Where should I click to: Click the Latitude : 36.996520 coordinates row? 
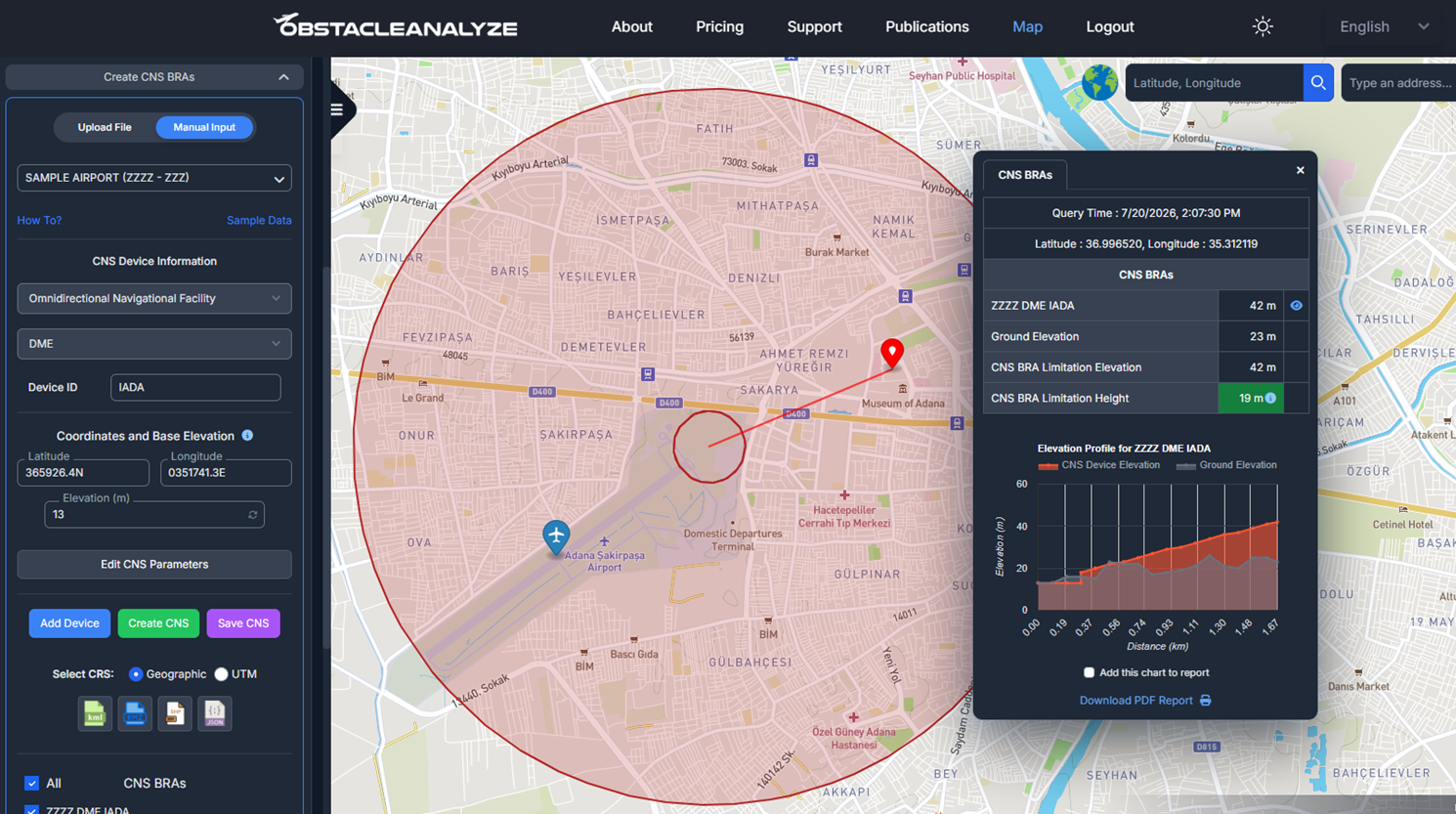point(1146,244)
